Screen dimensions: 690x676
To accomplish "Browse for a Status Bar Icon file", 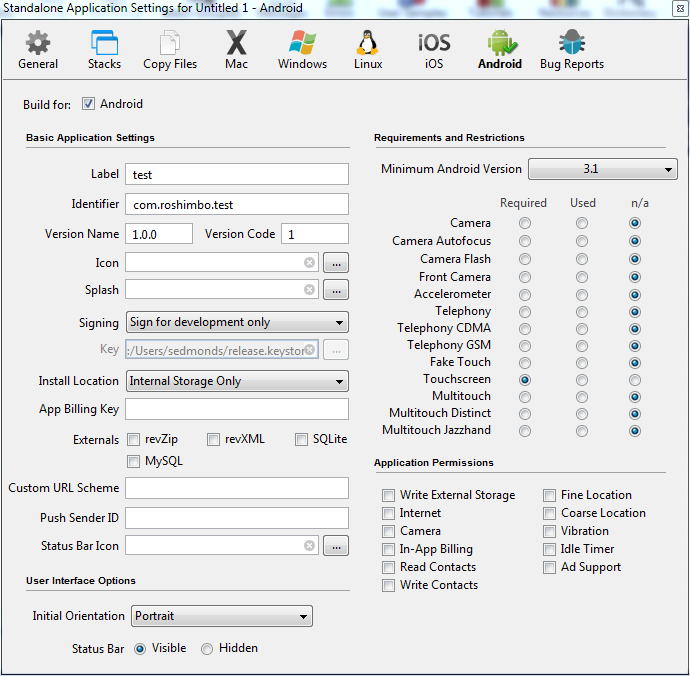I will [336, 546].
